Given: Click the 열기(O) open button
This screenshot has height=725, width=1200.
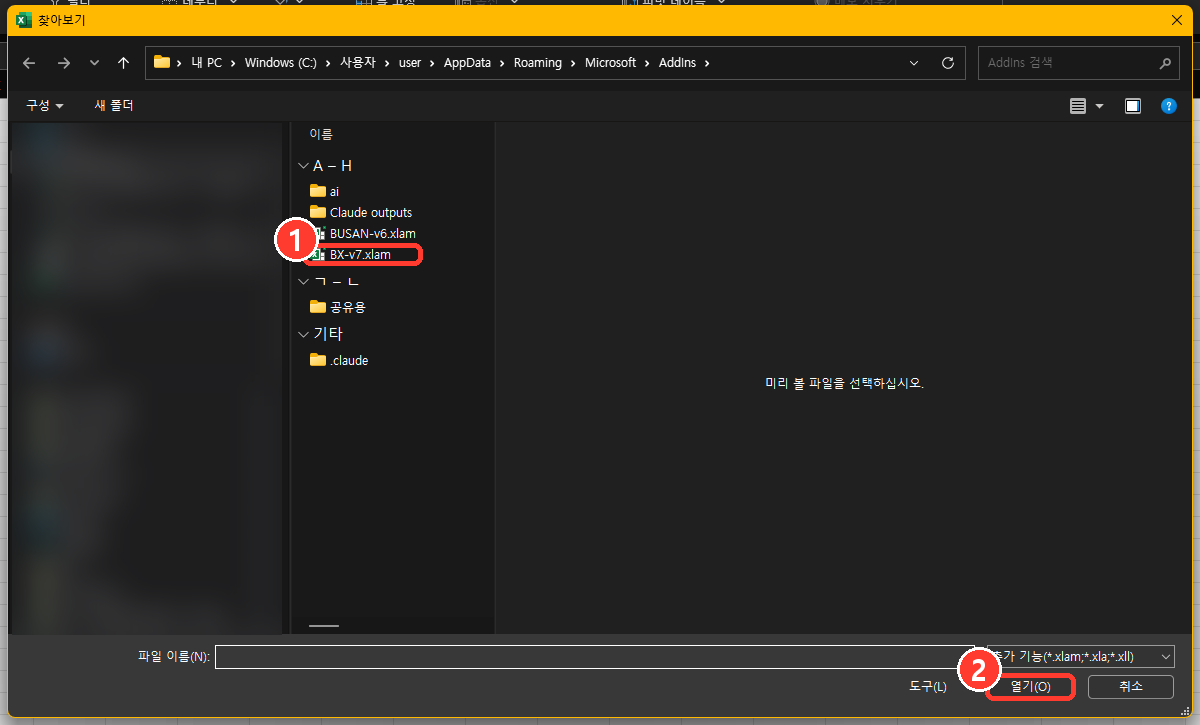Looking at the screenshot, I should click(x=1030, y=687).
